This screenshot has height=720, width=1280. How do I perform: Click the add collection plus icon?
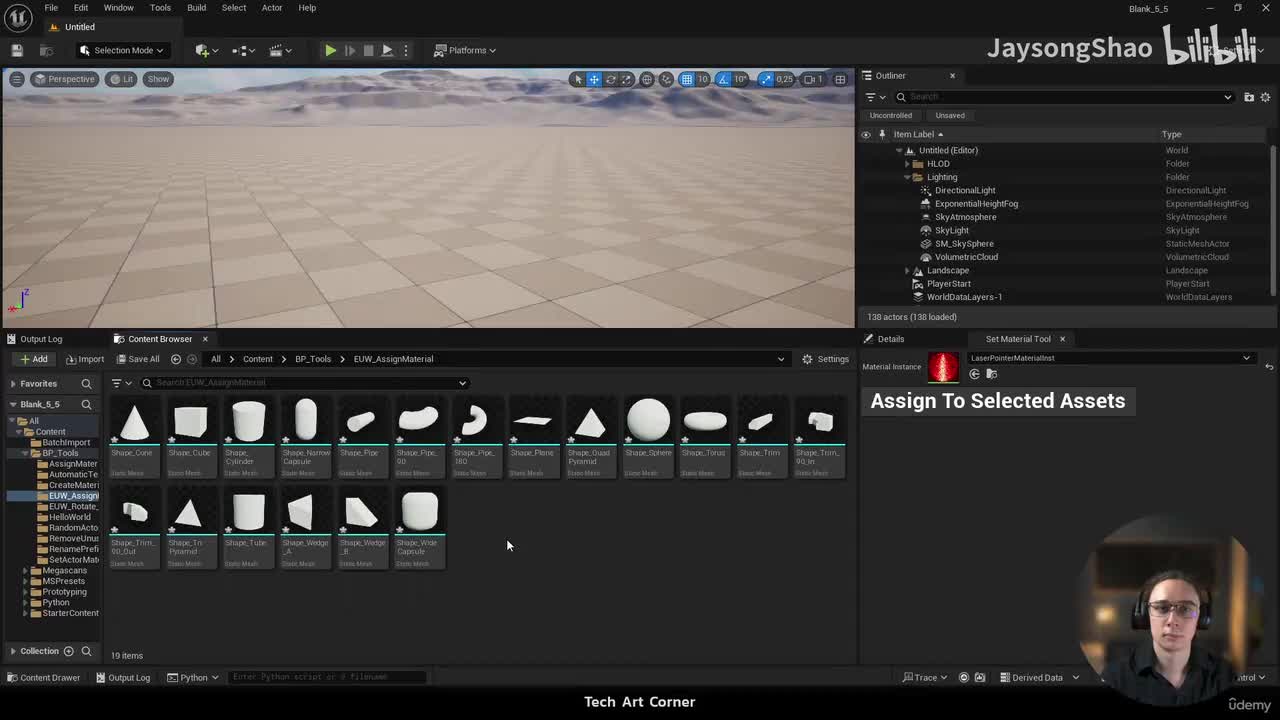(69, 652)
